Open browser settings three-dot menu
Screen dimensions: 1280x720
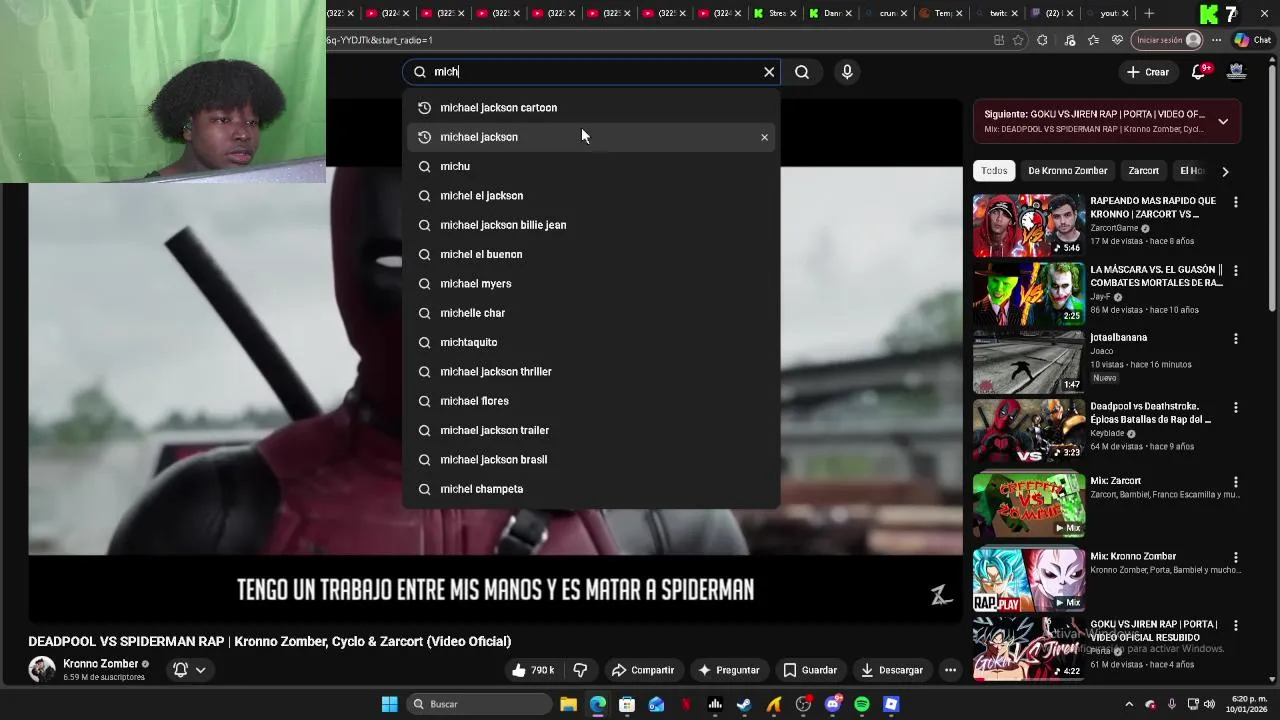[x=1216, y=40]
